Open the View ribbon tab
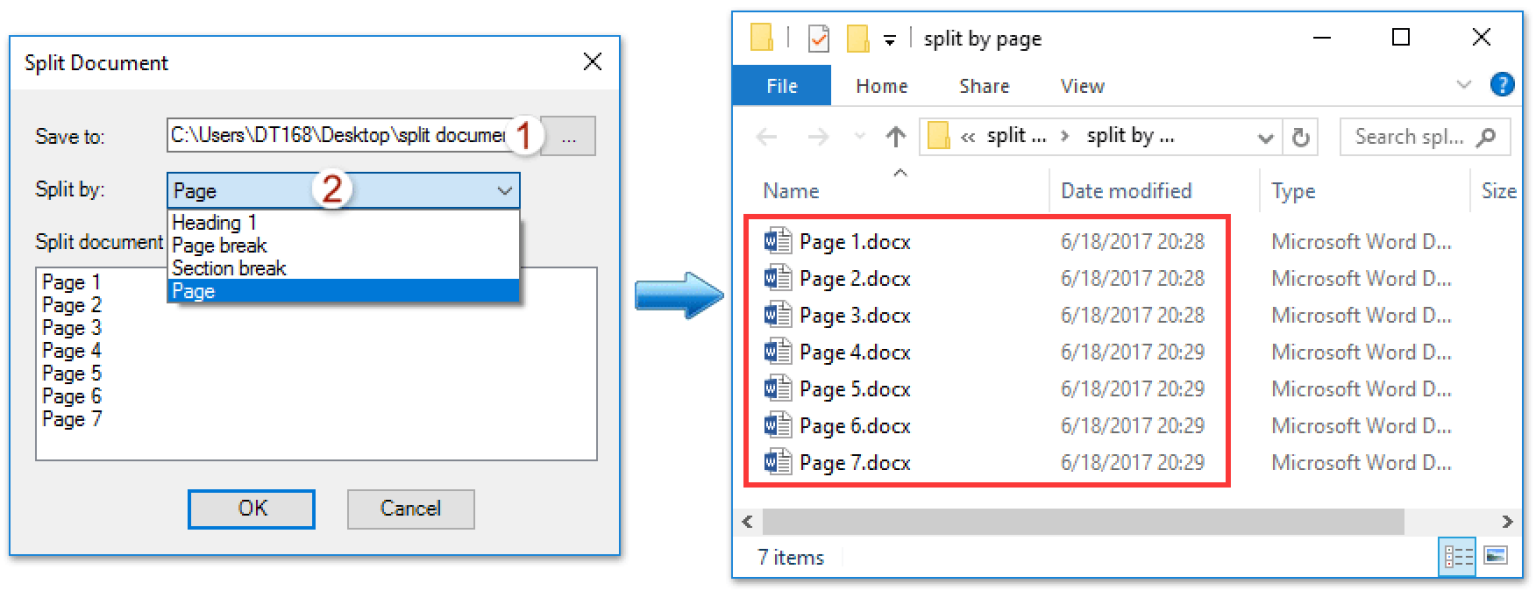This screenshot has width=1536, height=591. pyautogui.click(x=1082, y=86)
